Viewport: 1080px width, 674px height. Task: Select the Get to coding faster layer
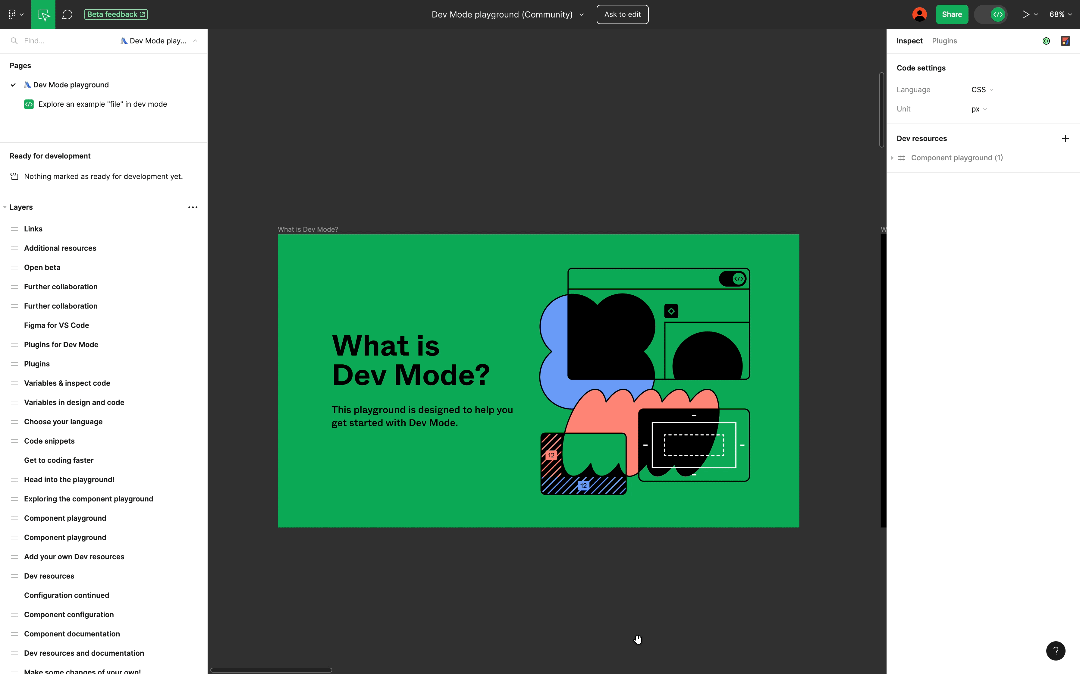[x=59, y=460]
